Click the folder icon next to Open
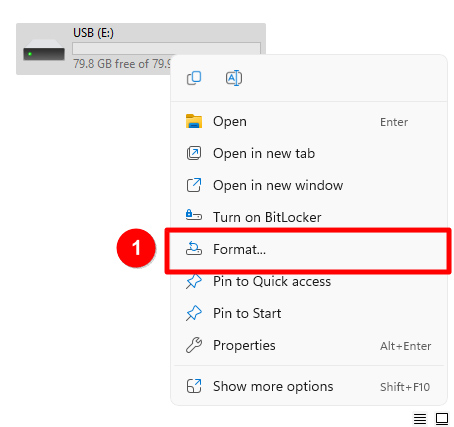 pos(194,121)
